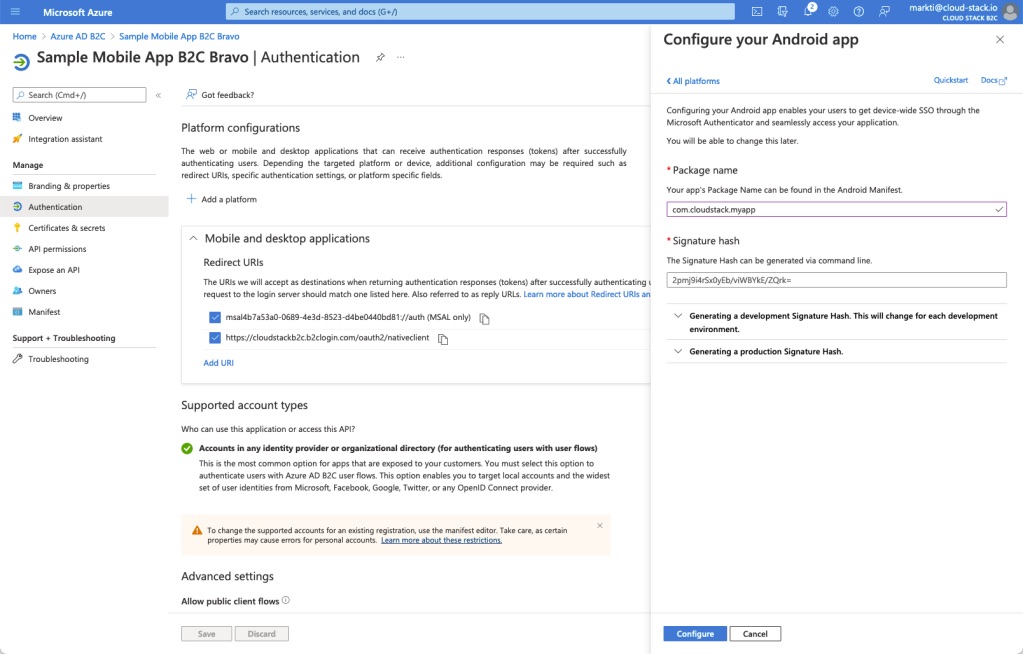Screen dimensions: 1023x654
Task: Click the Save button
Action: (206, 634)
